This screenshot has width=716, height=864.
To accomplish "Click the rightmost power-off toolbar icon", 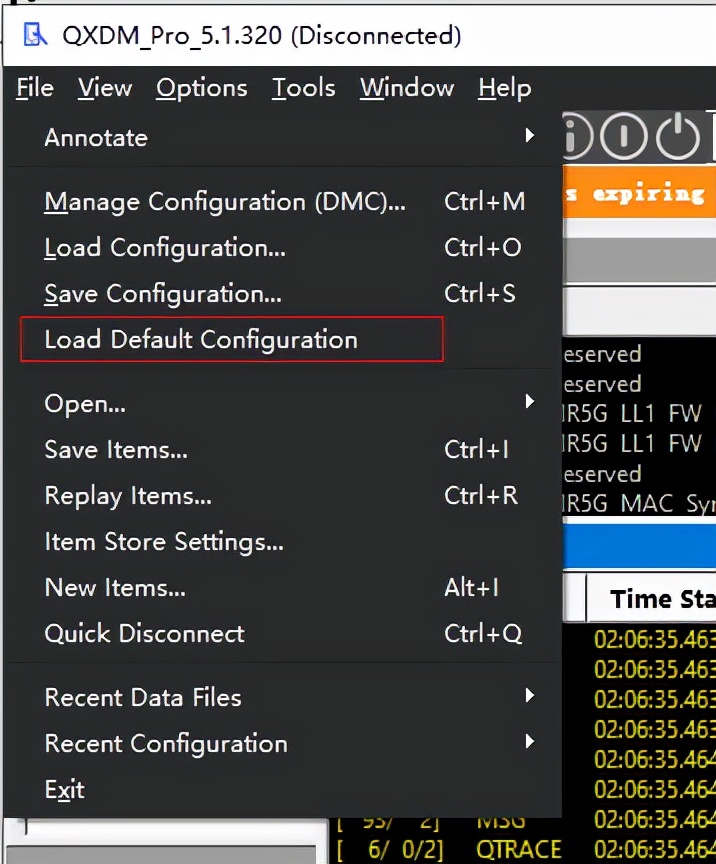I will [678, 137].
